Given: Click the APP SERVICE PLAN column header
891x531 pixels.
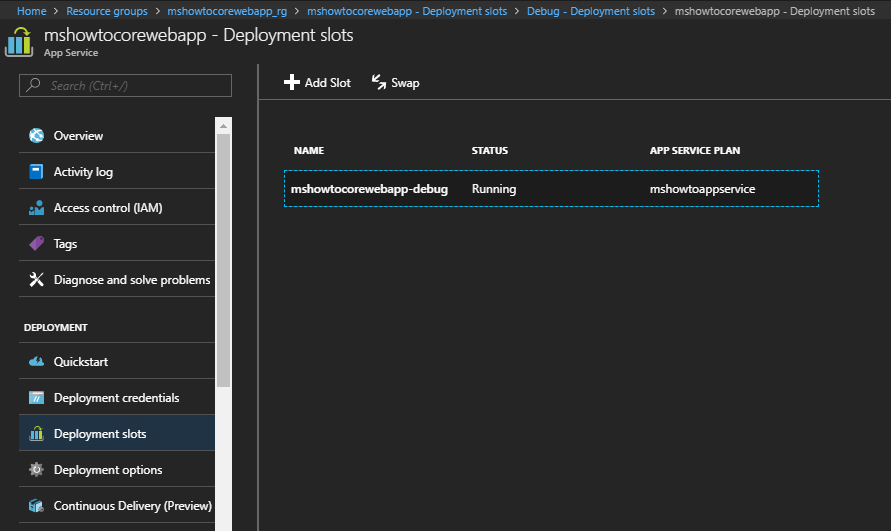Looking at the screenshot, I should (695, 150).
